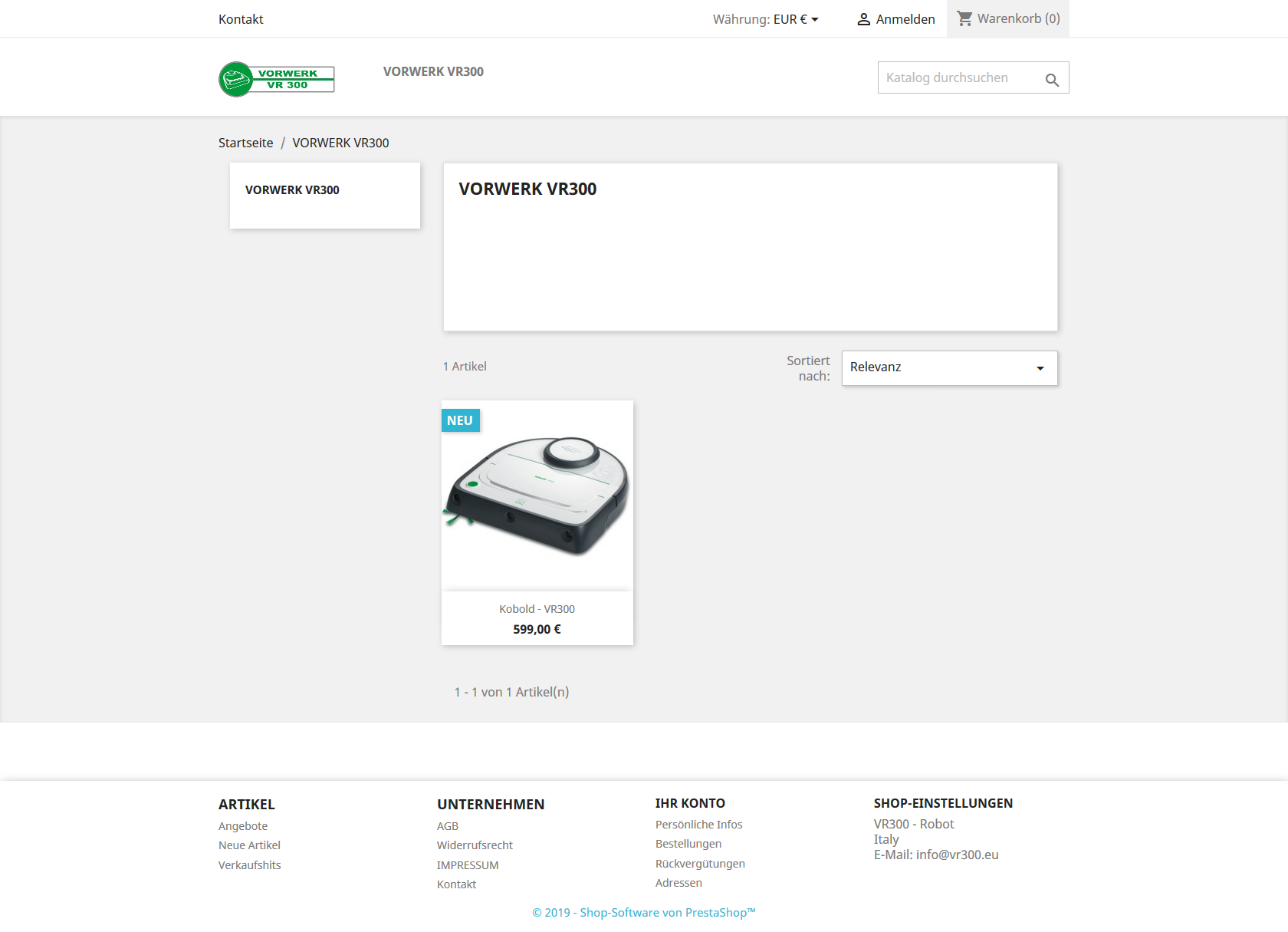Click the shopping cart icon

point(964,18)
